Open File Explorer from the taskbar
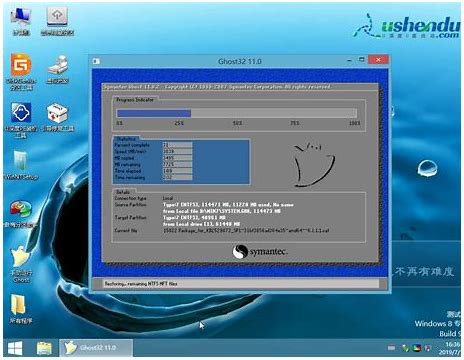Viewport: 464px width, 360px height. coord(44,349)
